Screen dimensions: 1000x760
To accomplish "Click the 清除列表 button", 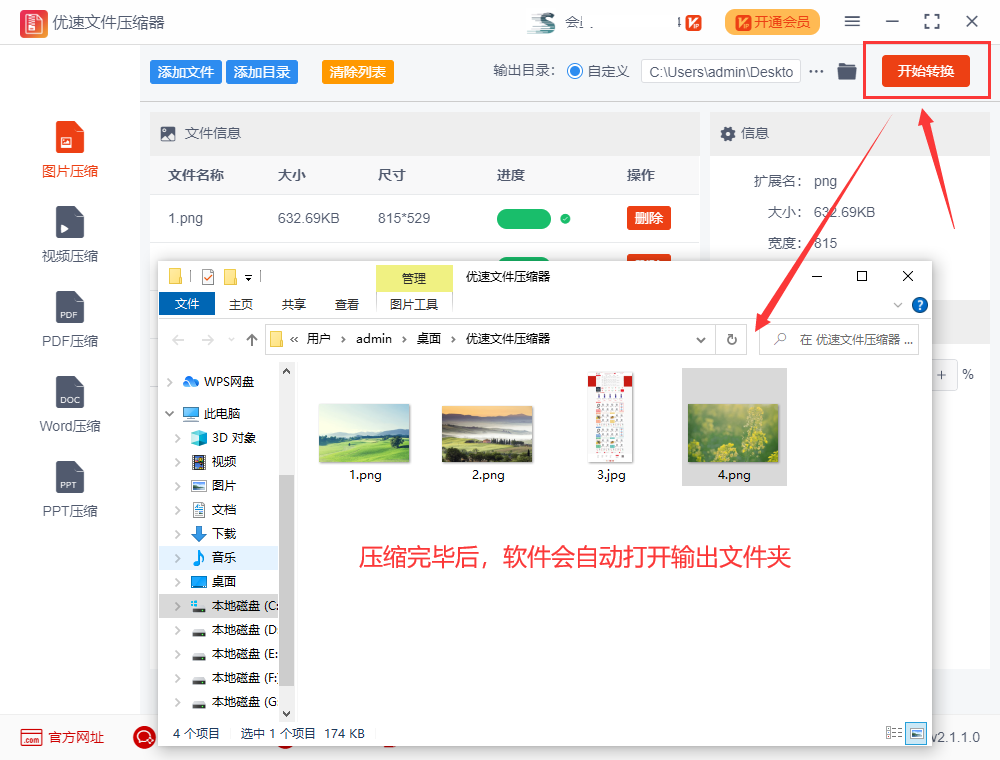I will click(358, 72).
